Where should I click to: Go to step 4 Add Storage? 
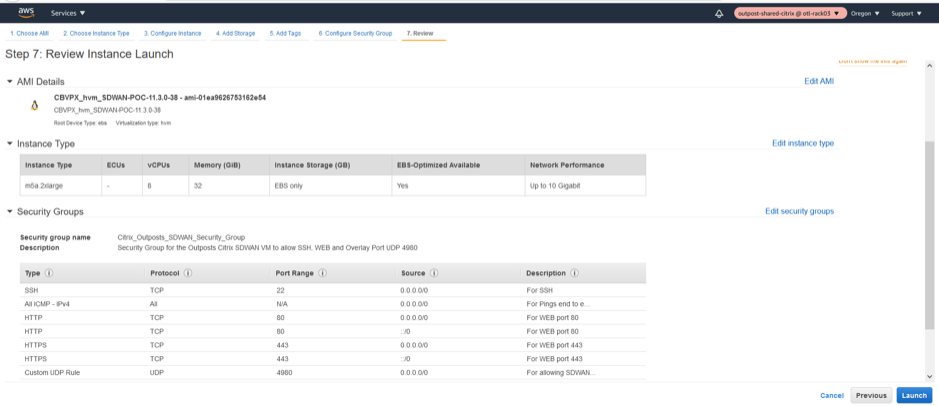[x=235, y=34]
